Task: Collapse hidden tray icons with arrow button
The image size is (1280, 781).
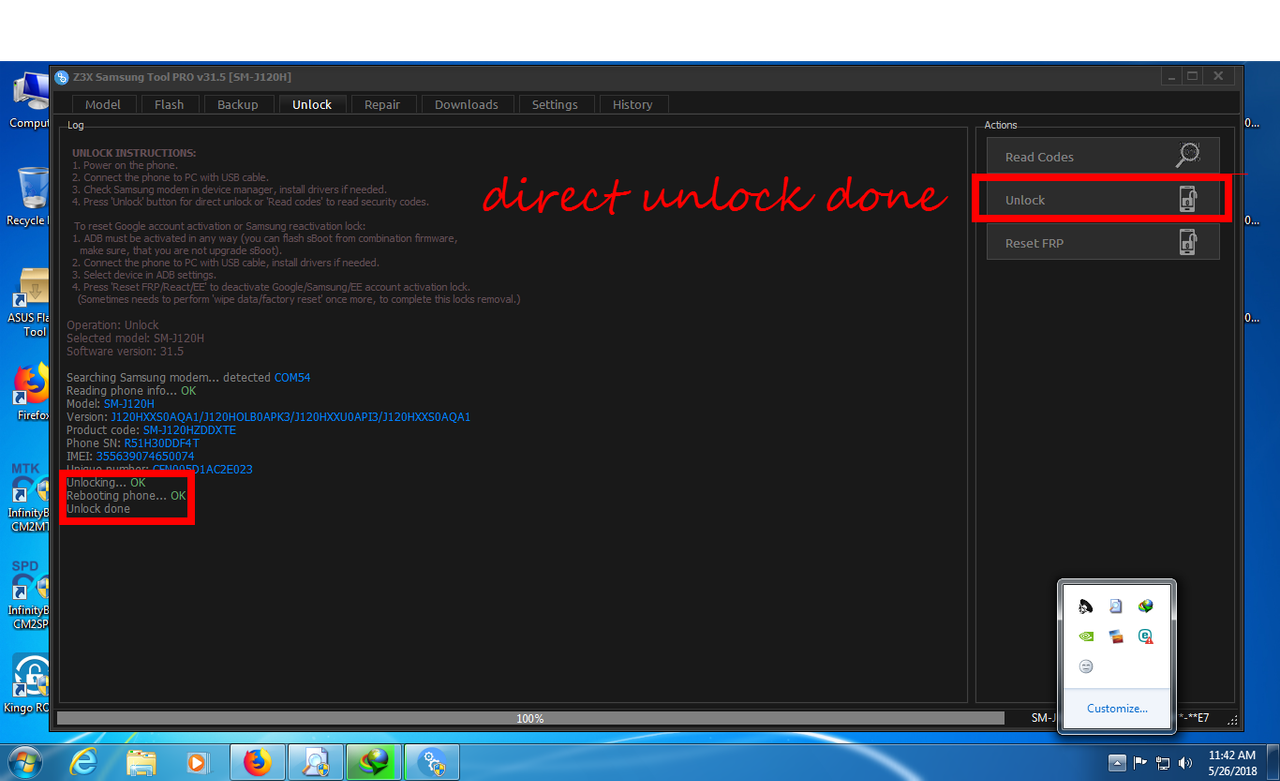Action: (1117, 762)
